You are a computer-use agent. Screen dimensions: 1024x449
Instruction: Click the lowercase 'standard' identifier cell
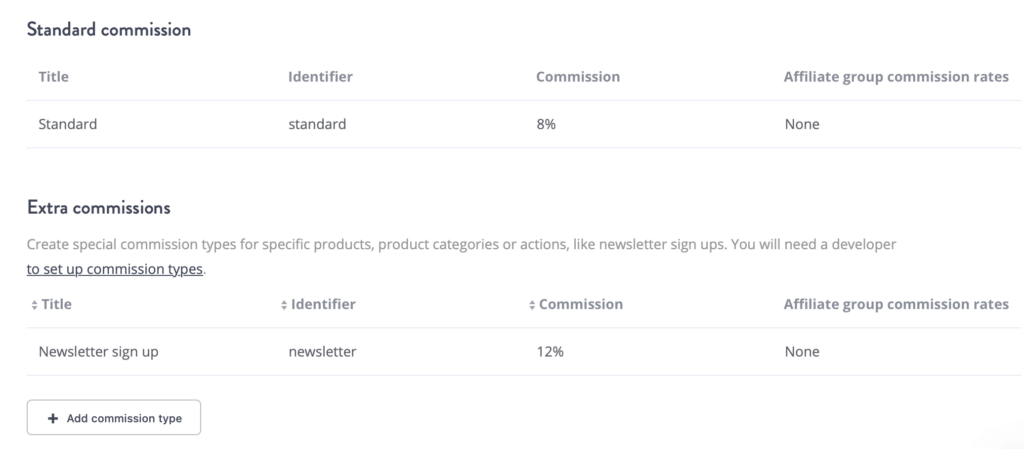pos(317,125)
